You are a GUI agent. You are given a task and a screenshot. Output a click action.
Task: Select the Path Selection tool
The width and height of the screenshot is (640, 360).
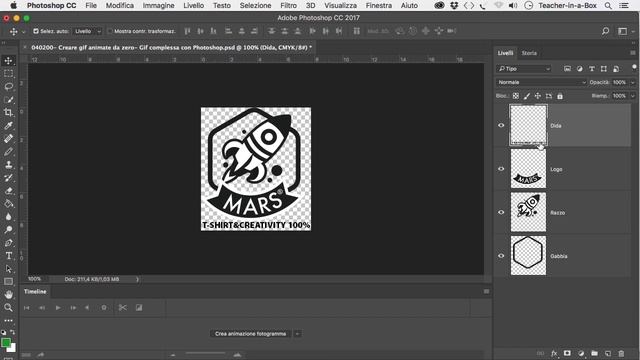pos(8,269)
